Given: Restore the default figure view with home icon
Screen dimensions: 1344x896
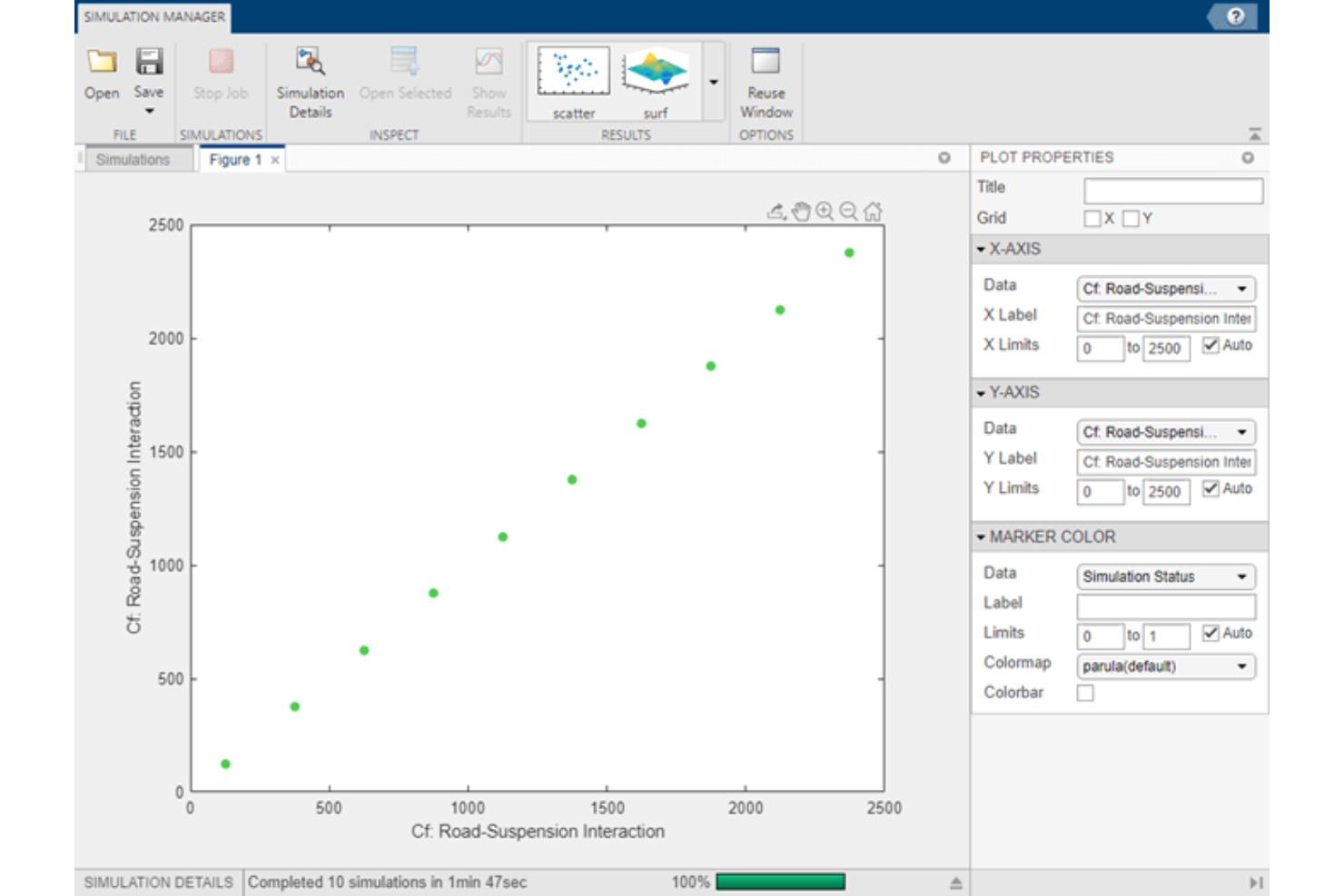Looking at the screenshot, I should (873, 211).
